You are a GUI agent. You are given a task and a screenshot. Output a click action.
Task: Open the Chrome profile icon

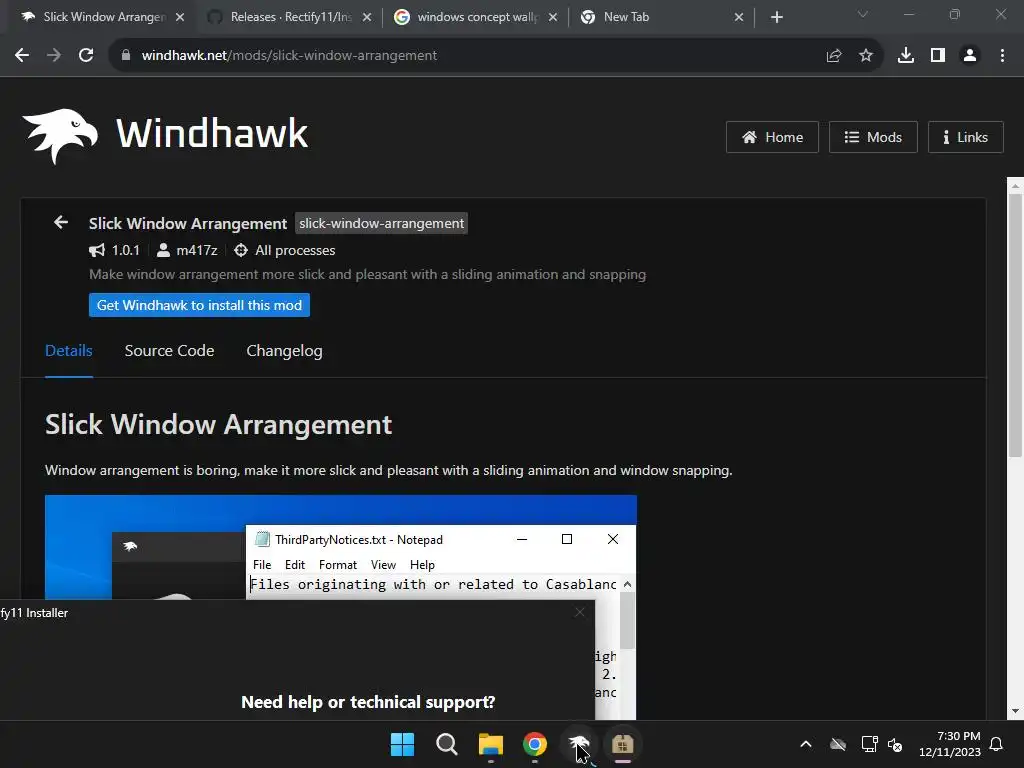tap(970, 56)
